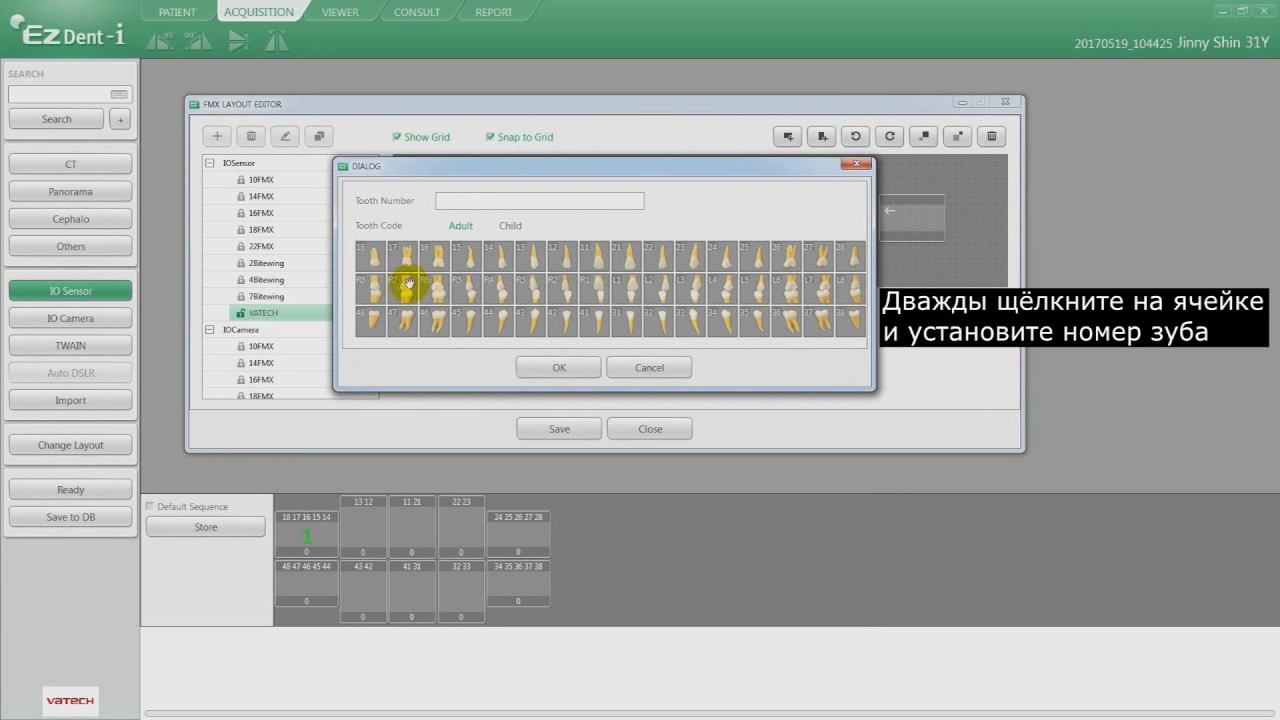
Task: Go to the REPORT tab
Action: (494, 12)
